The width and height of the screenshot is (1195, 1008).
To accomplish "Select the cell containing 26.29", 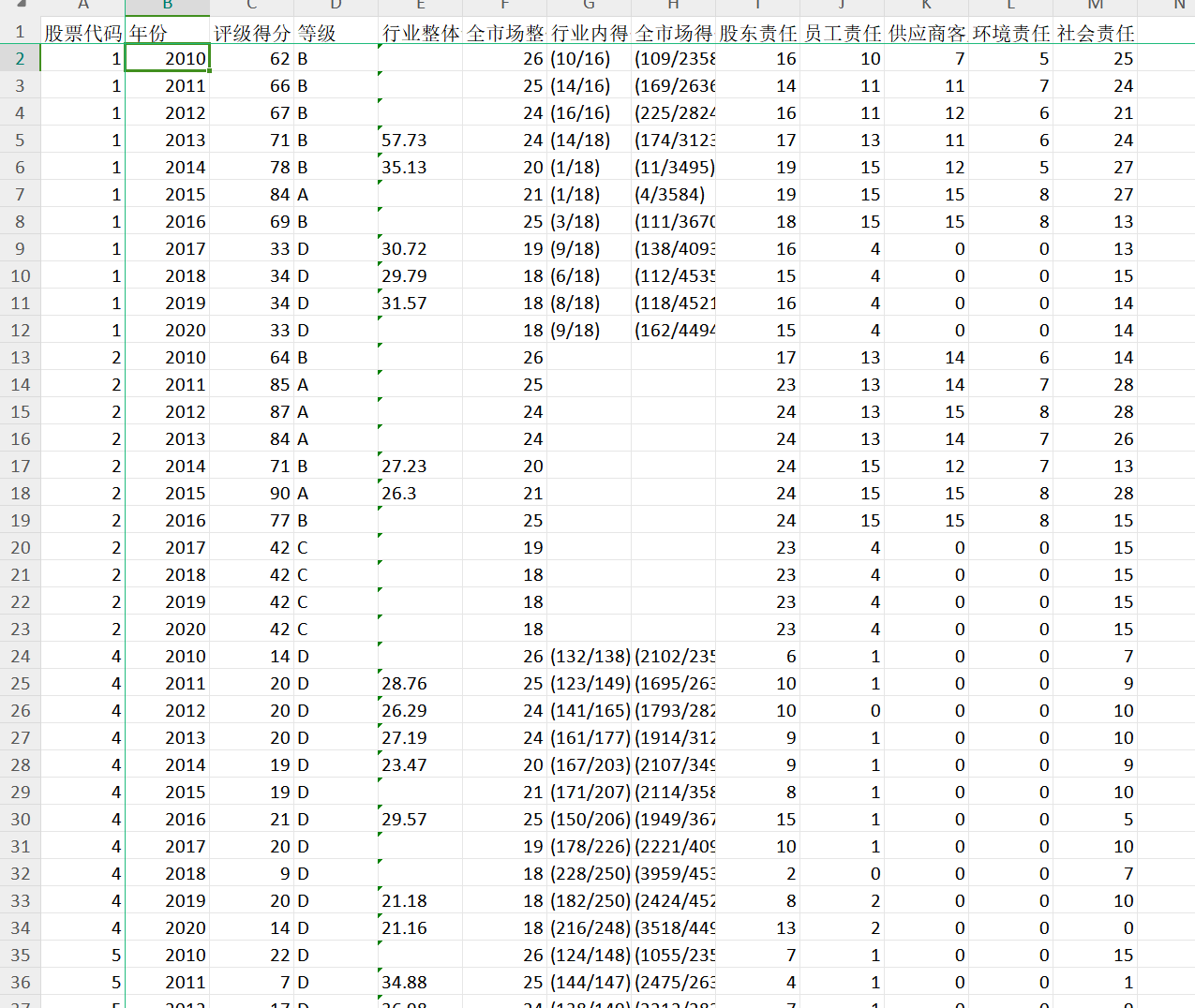I will (420, 710).
